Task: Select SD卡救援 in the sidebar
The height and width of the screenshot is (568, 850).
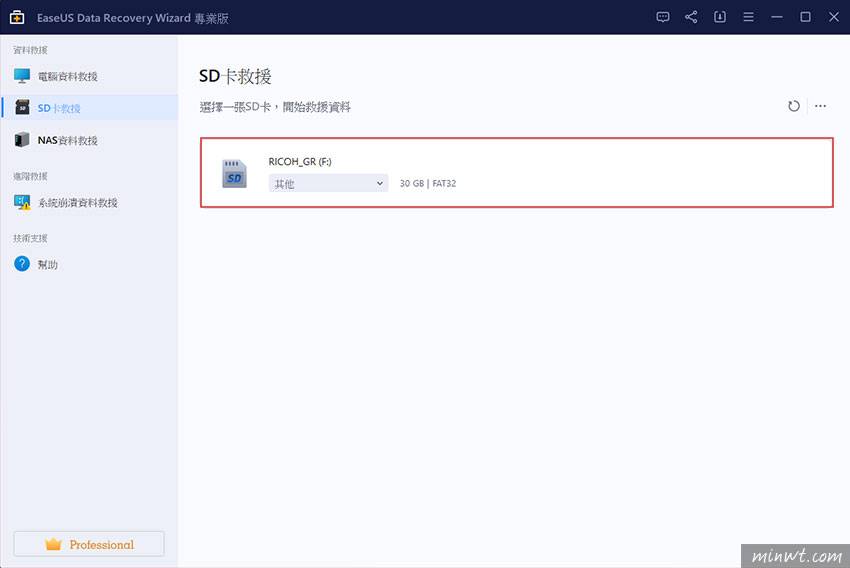Action: [x=89, y=108]
